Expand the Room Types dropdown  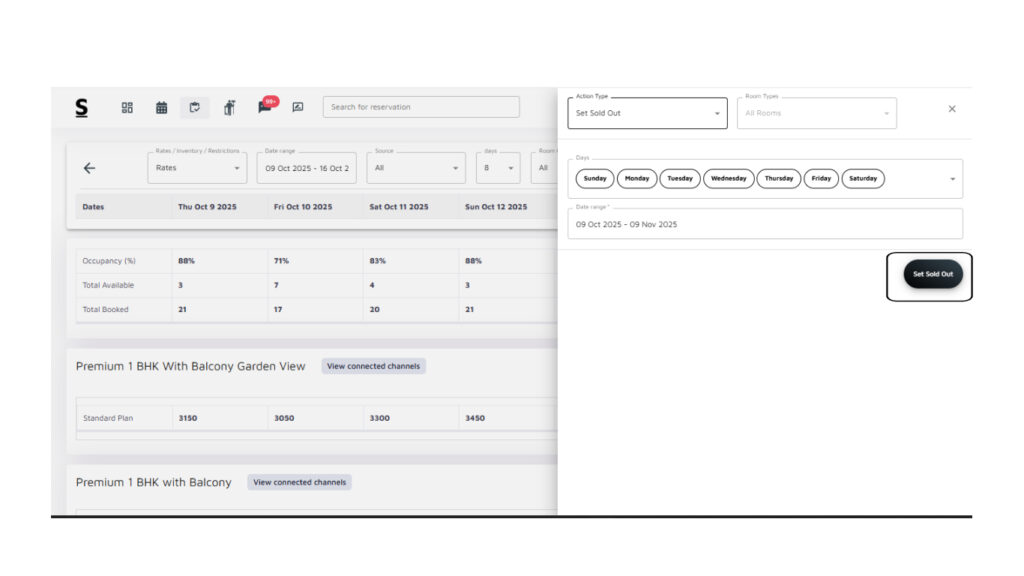816,113
